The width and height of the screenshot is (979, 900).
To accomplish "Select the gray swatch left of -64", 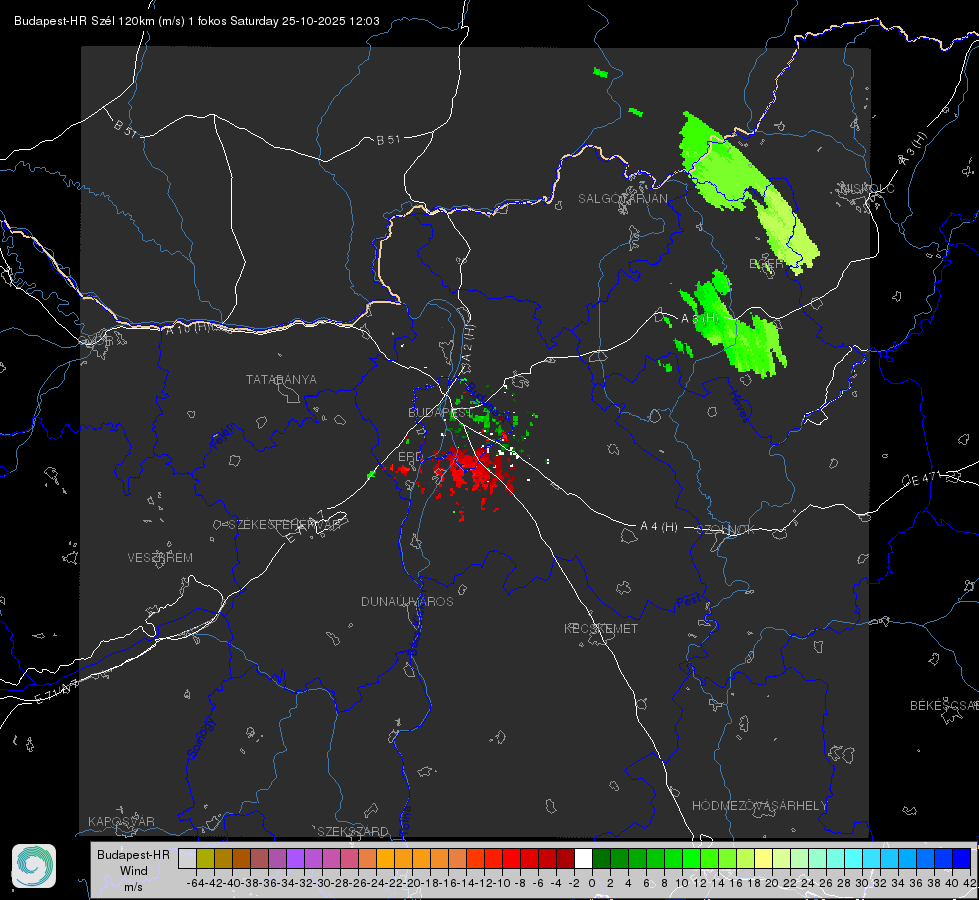I will 187,858.
